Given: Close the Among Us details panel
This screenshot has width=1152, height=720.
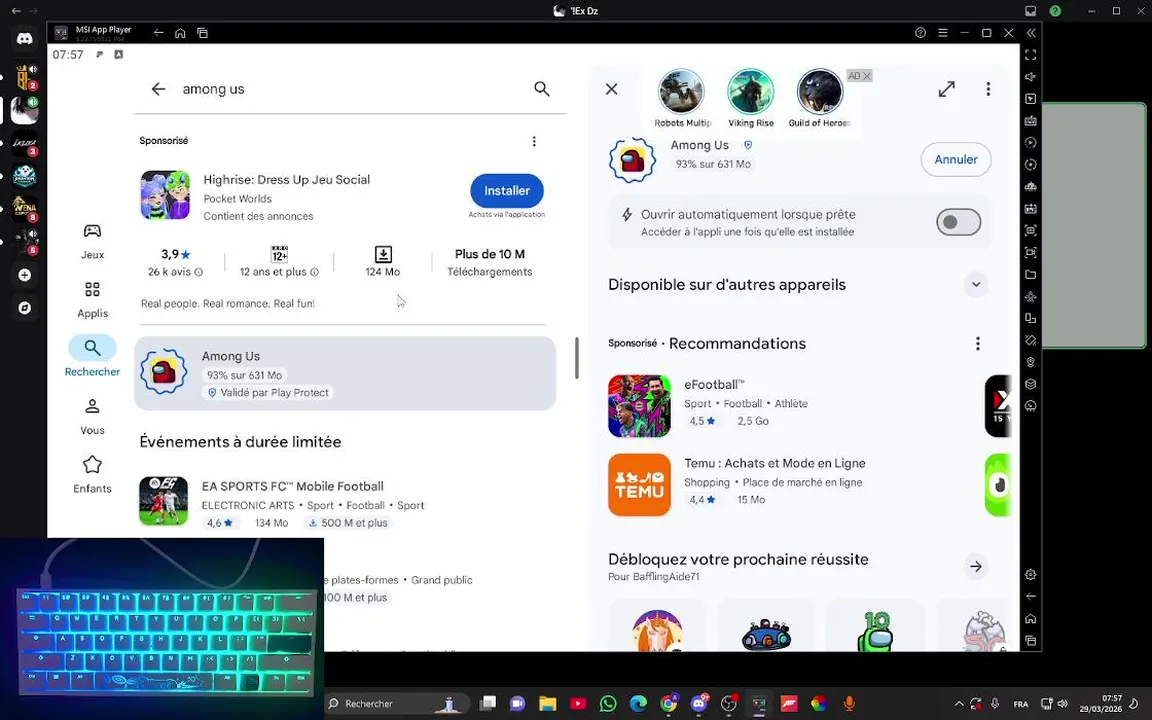Looking at the screenshot, I should point(611,89).
